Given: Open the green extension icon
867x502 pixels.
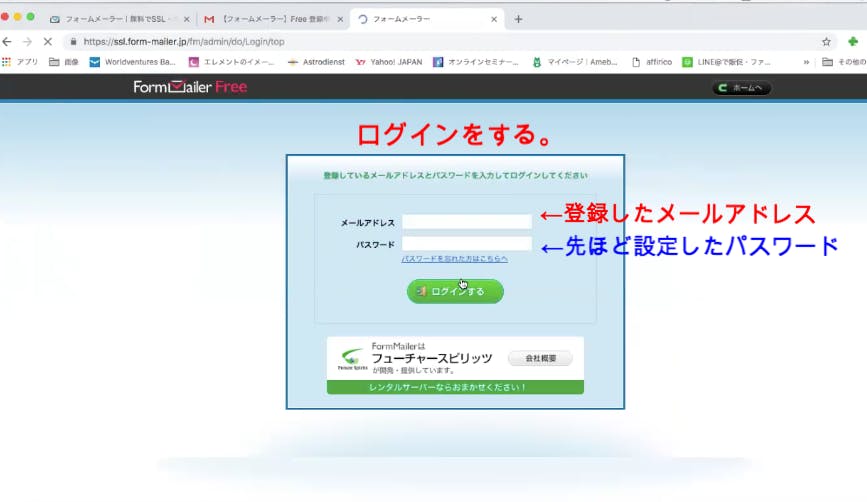Looking at the screenshot, I should coord(853,41).
